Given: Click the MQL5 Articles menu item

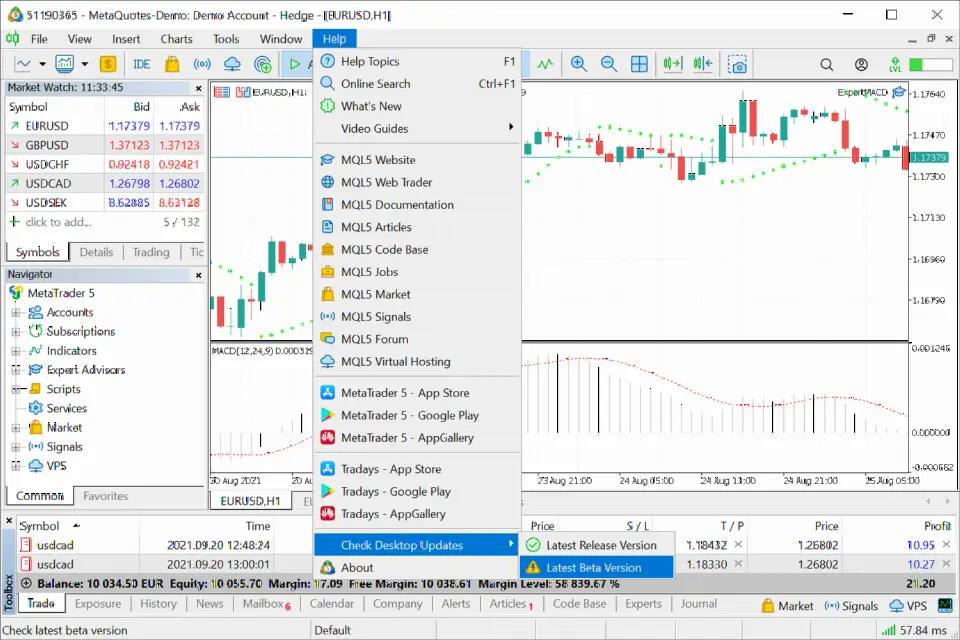Looking at the screenshot, I should point(418,227).
